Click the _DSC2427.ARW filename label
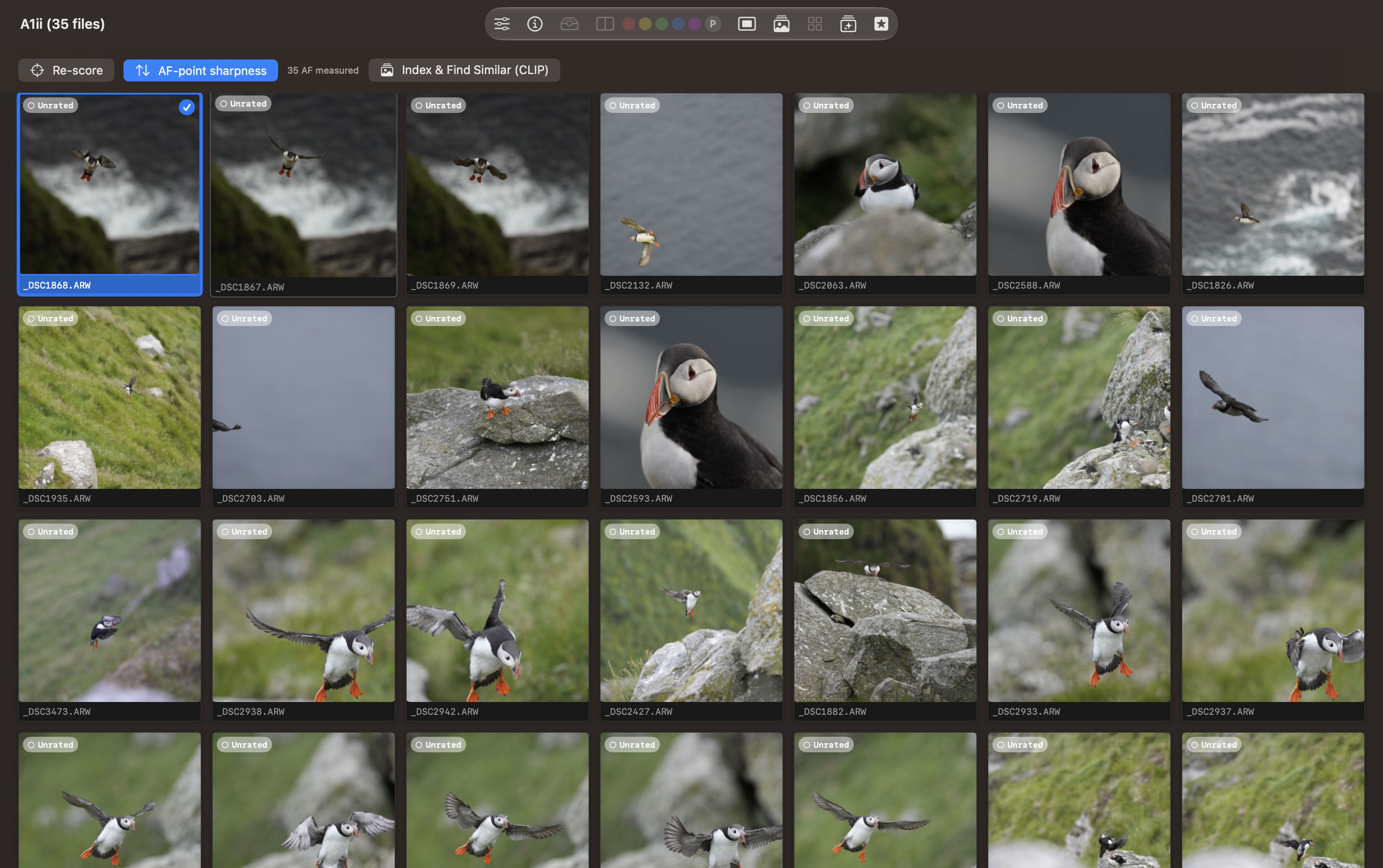 click(x=638, y=711)
